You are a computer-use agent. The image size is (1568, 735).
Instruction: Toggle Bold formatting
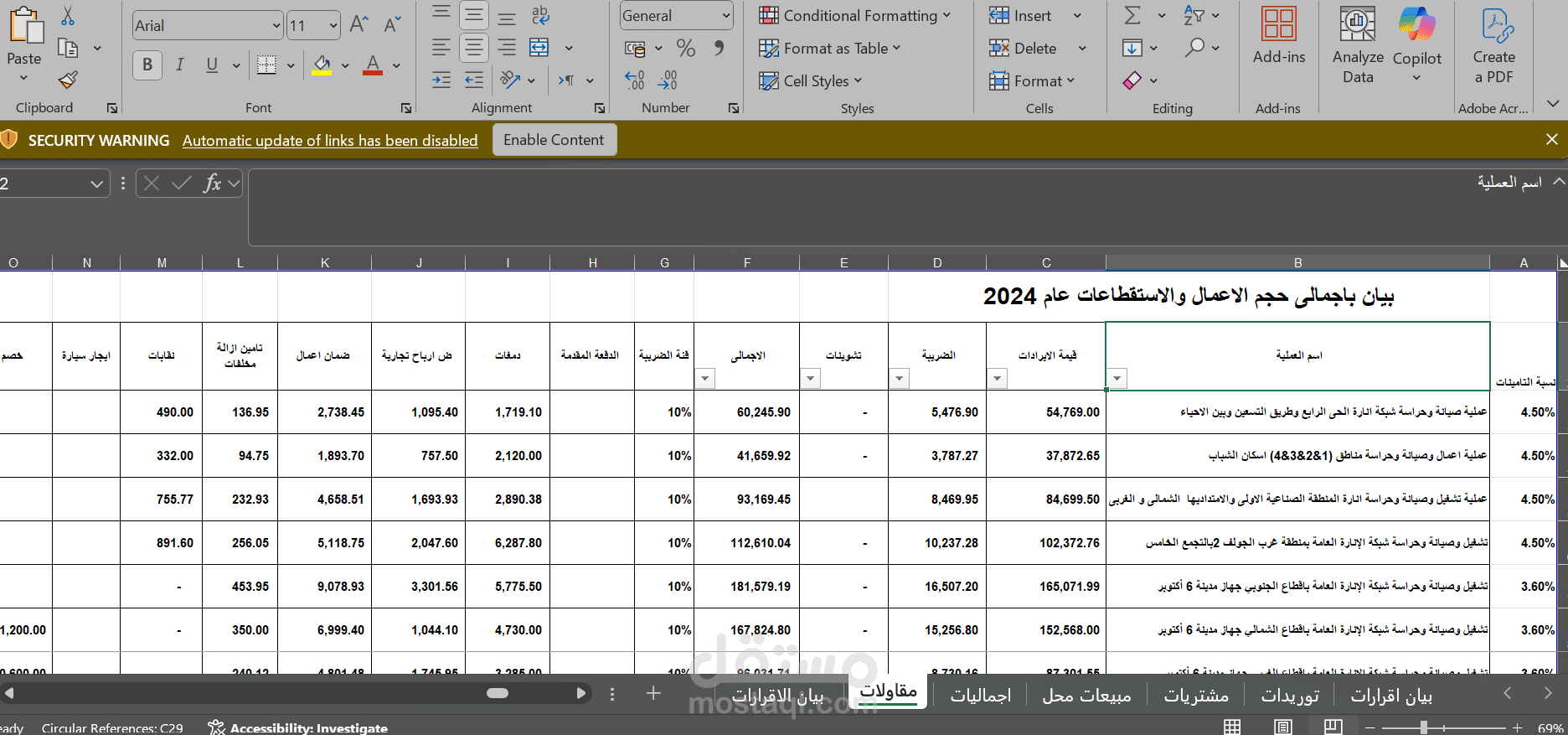(147, 65)
